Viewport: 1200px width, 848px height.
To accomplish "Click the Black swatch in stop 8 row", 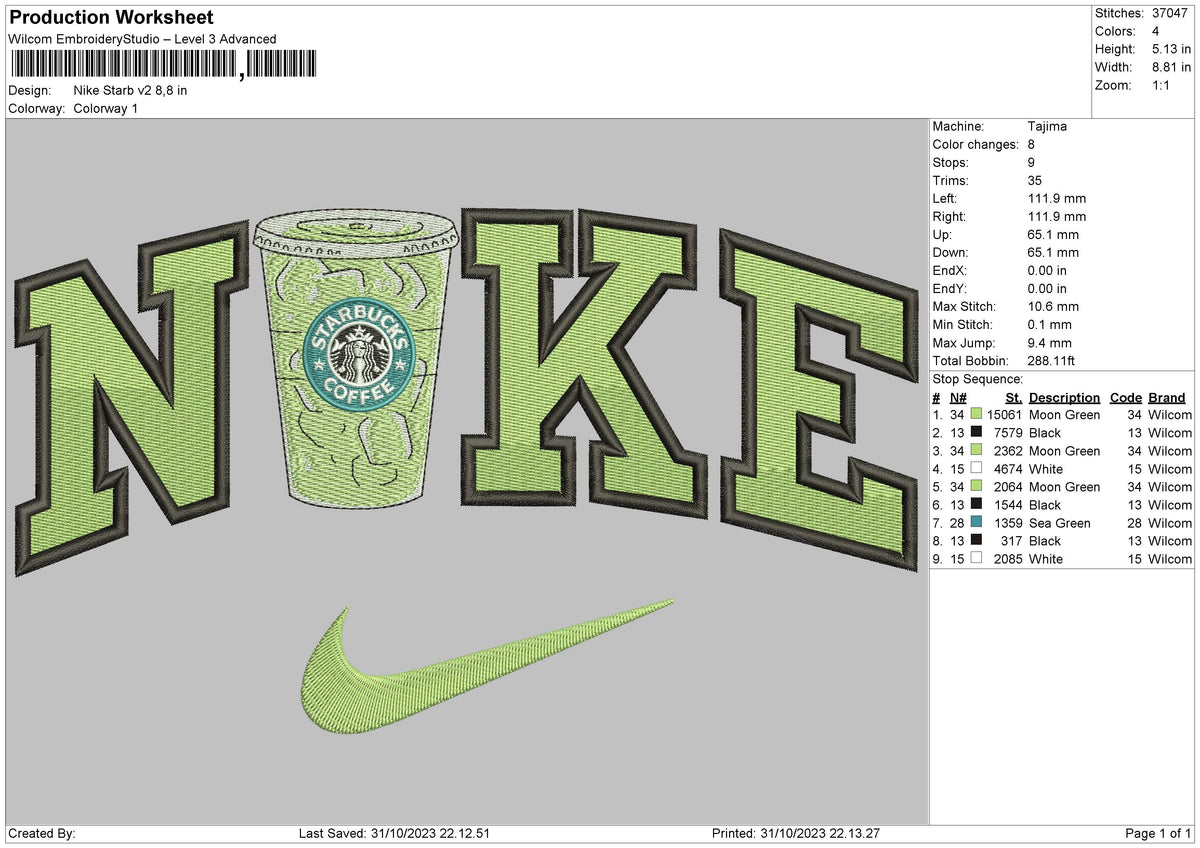I will pos(976,540).
